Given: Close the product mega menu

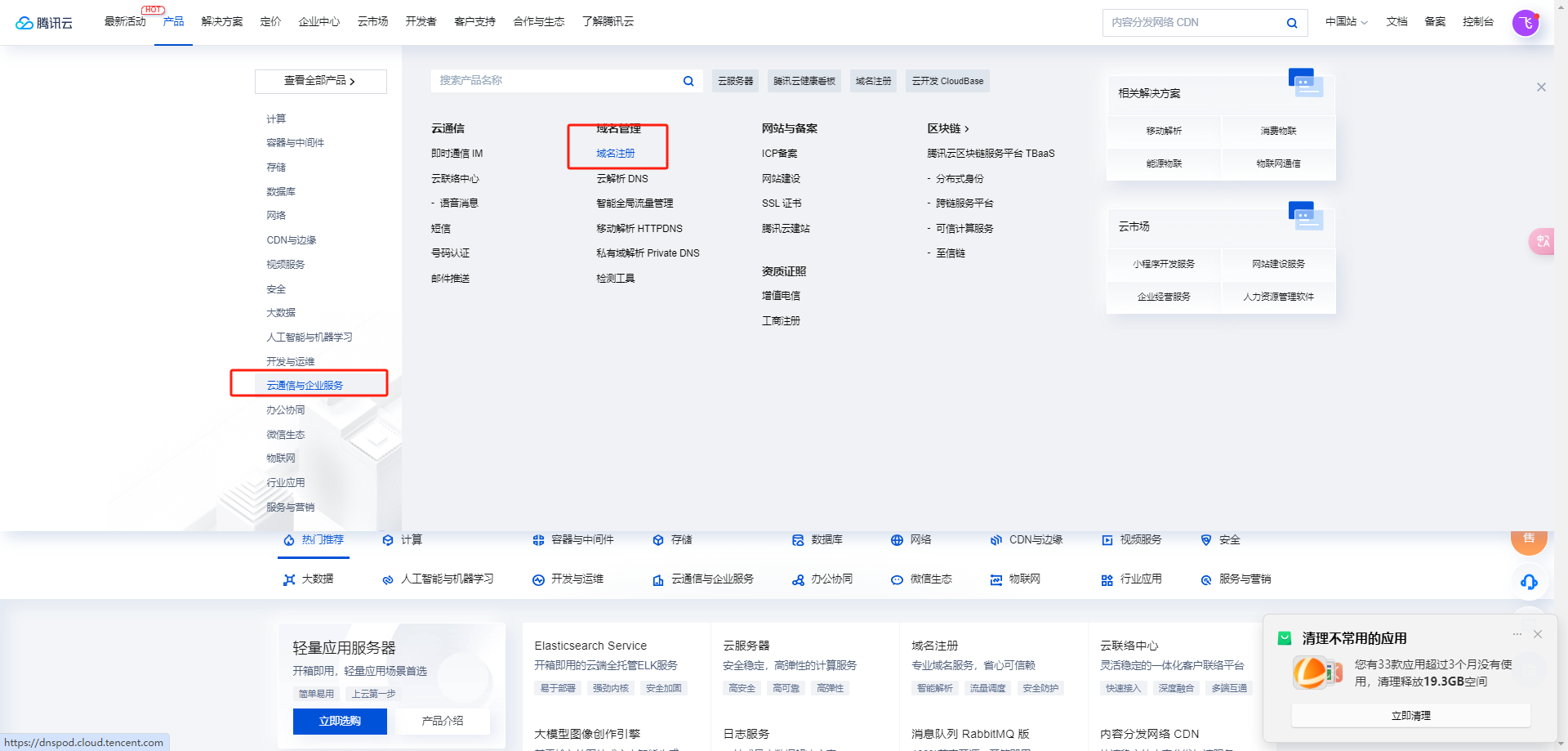Looking at the screenshot, I should click(x=1541, y=87).
